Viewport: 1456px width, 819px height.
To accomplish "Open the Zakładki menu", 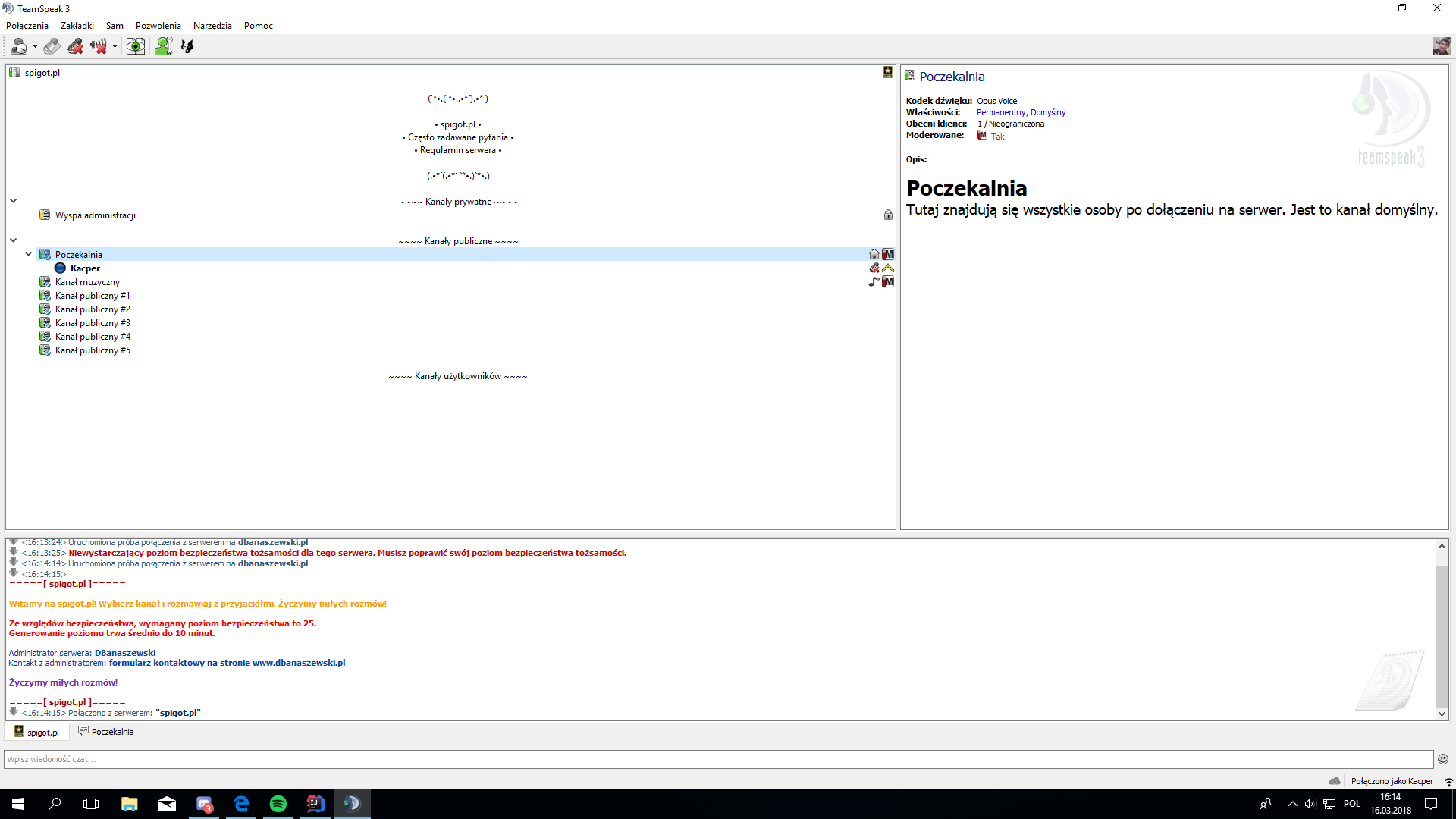I will coord(77,26).
